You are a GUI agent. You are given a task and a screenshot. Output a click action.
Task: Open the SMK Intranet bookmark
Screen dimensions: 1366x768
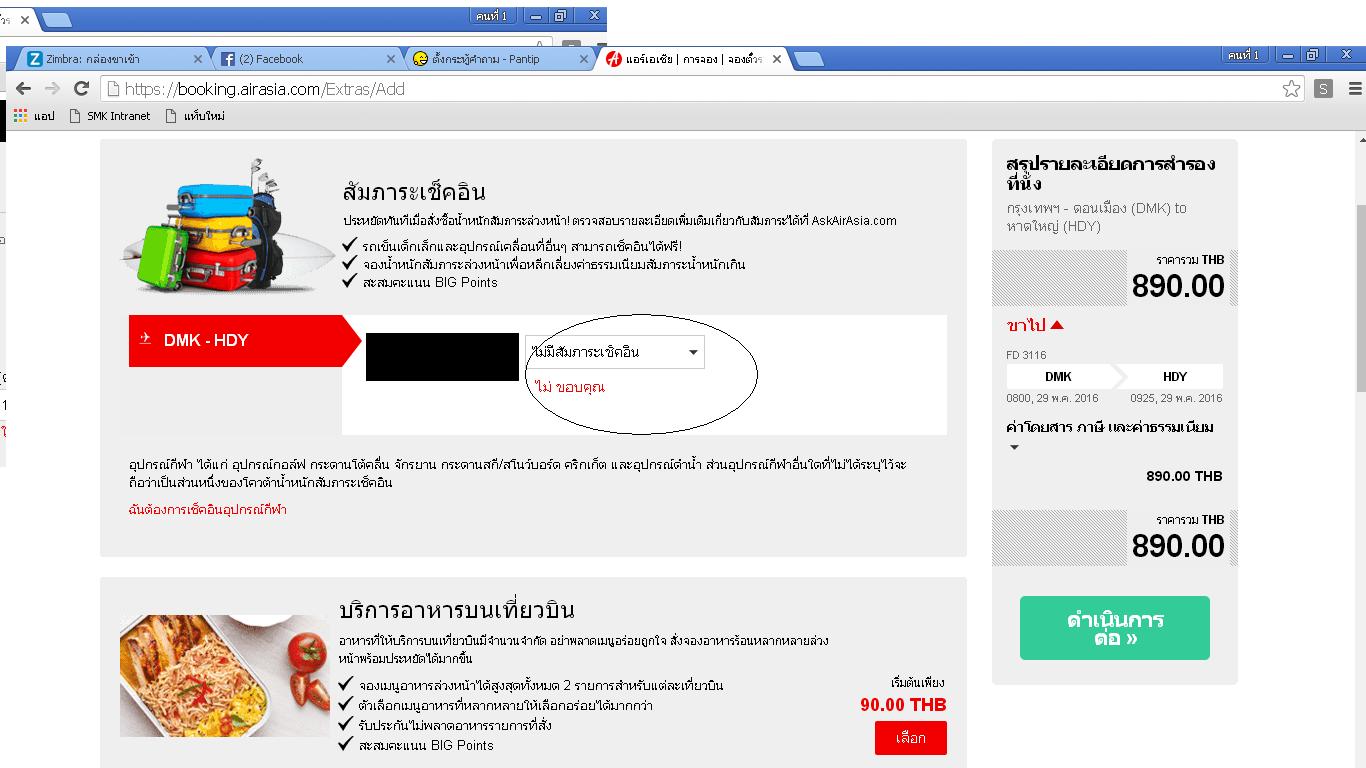click(110, 116)
